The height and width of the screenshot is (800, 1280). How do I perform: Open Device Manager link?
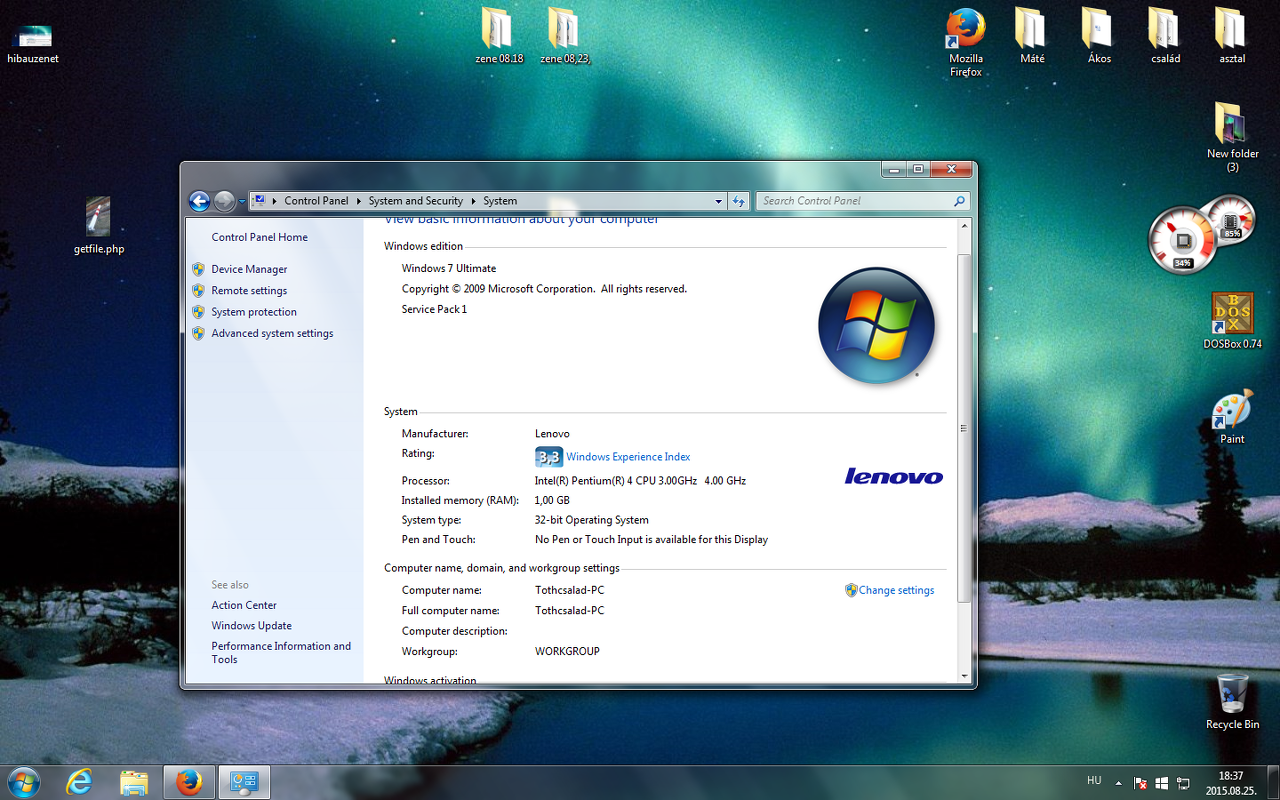click(x=249, y=269)
